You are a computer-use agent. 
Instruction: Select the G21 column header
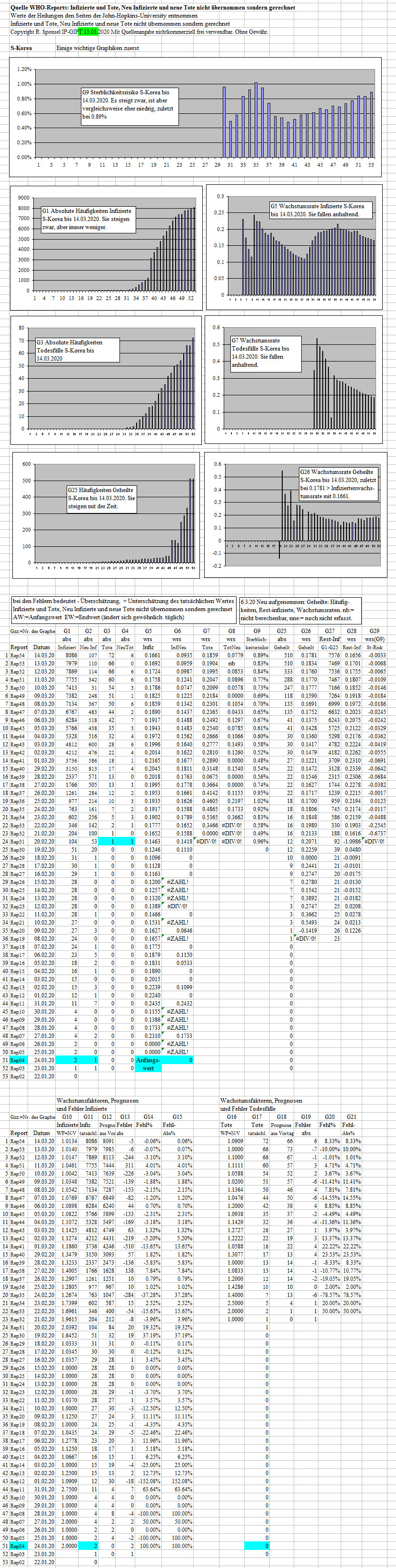point(351,1116)
